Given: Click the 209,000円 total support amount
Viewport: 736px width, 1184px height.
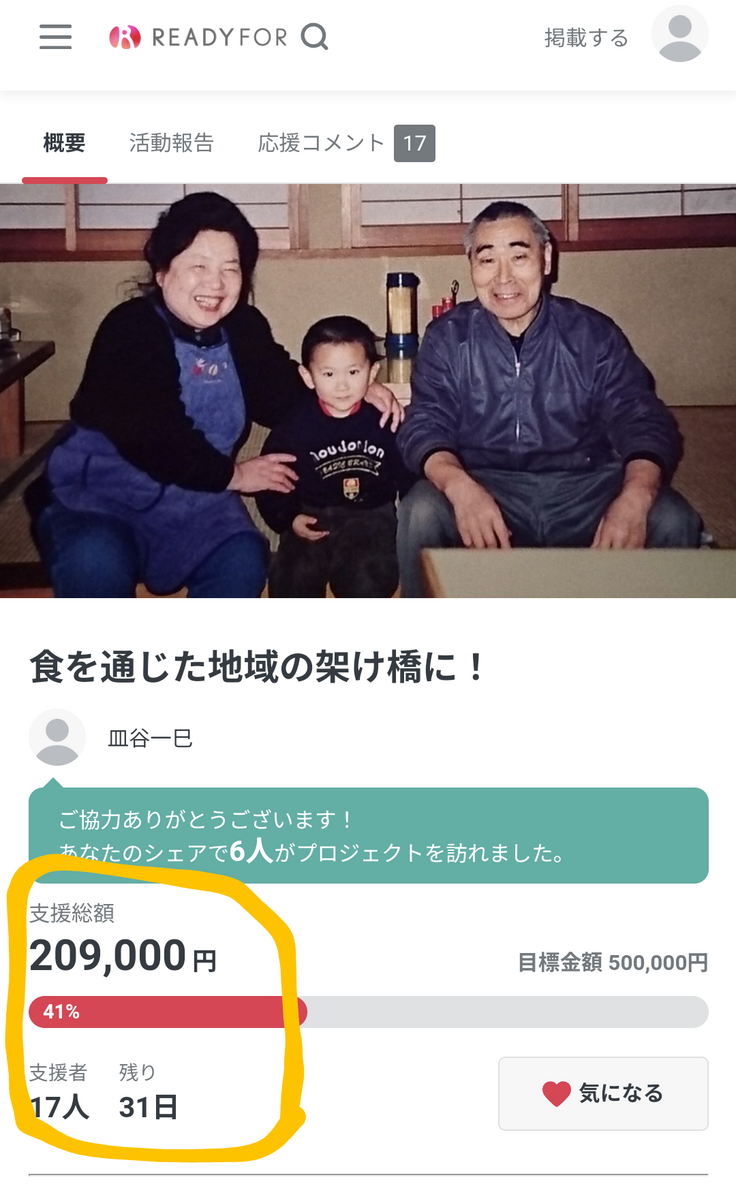Looking at the screenshot, I should pyautogui.click(x=123, y=956).
